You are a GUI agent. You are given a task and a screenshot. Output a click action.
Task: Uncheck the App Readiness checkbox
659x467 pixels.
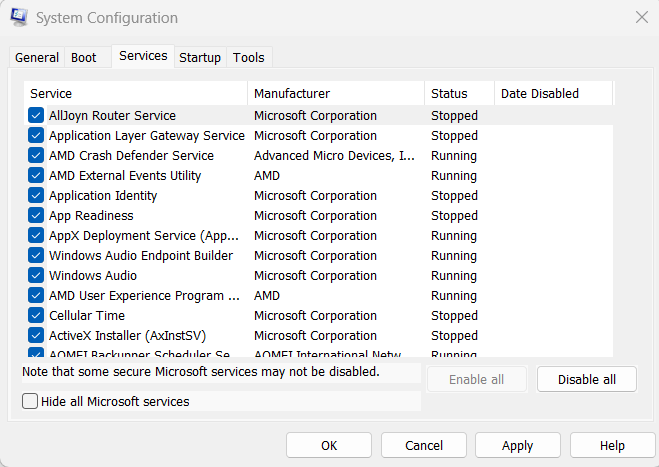(36, 216)
